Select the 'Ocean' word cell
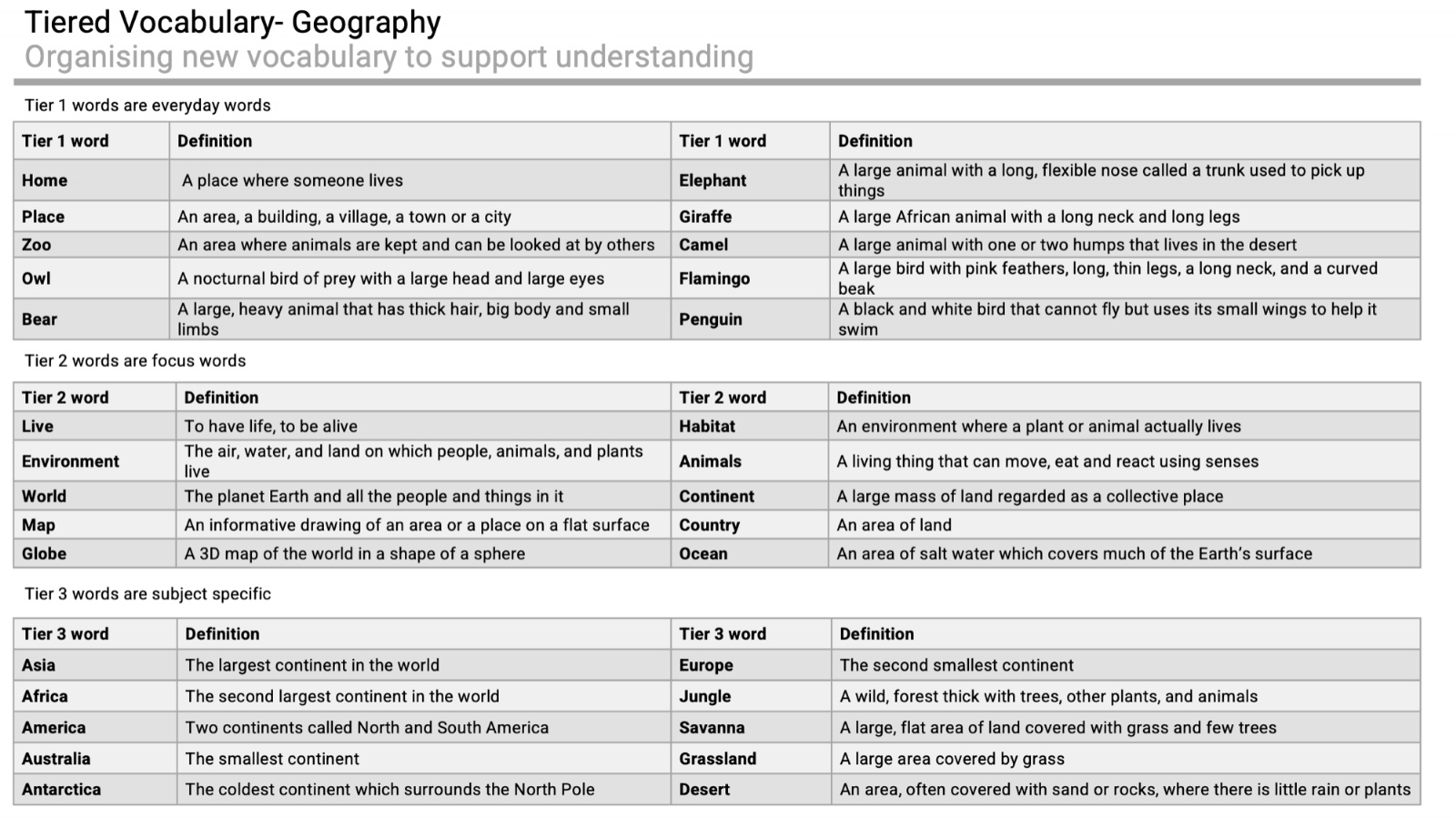The width and height of the screenshot is (1456, 818). [750, 553]
